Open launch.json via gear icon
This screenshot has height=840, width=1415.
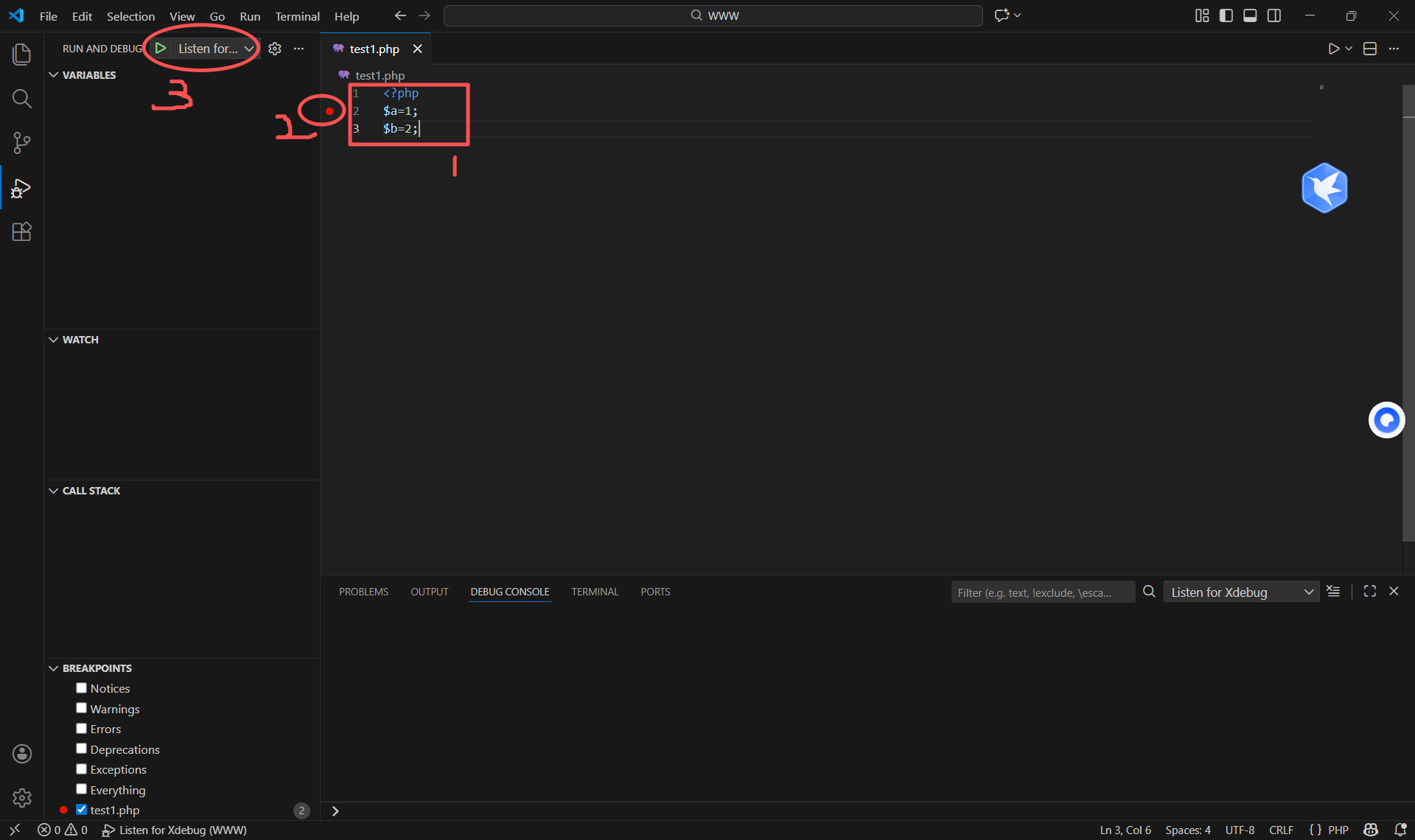point(275,49)
